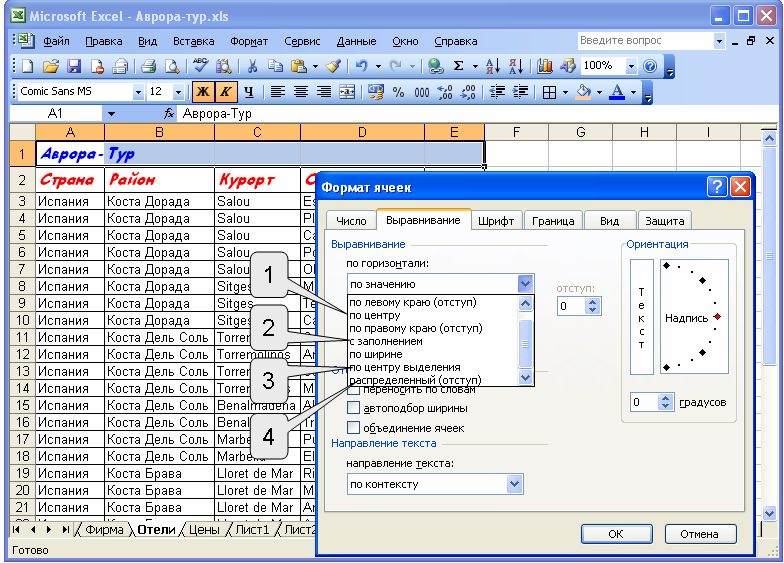
Task: Click the AutoSum sigma icon
Action: click(x=460, y=66)
